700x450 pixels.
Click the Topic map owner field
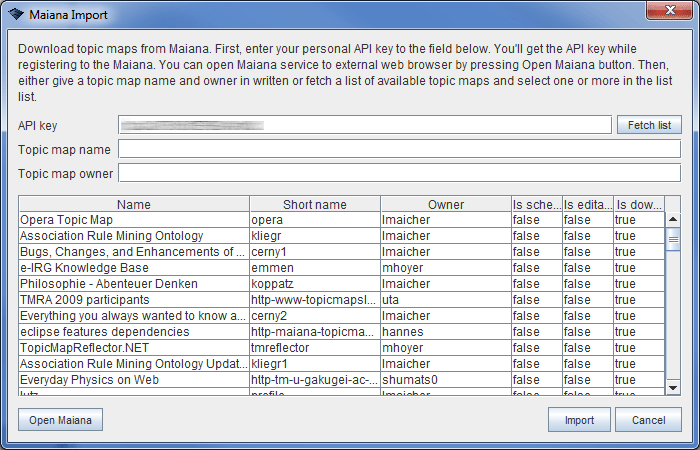click(x=399, y=173)
